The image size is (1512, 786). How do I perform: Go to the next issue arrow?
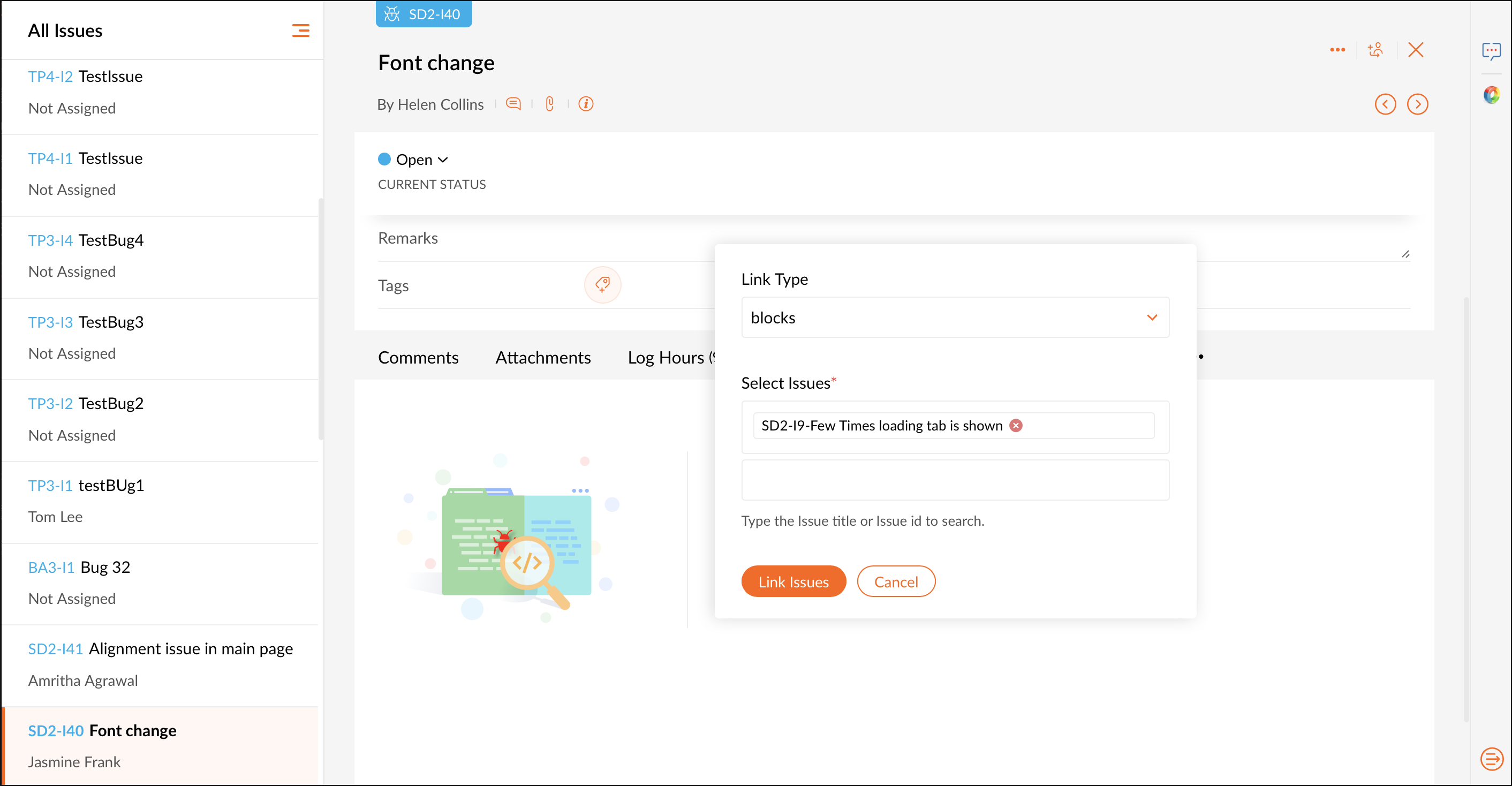pos(1418,104)
